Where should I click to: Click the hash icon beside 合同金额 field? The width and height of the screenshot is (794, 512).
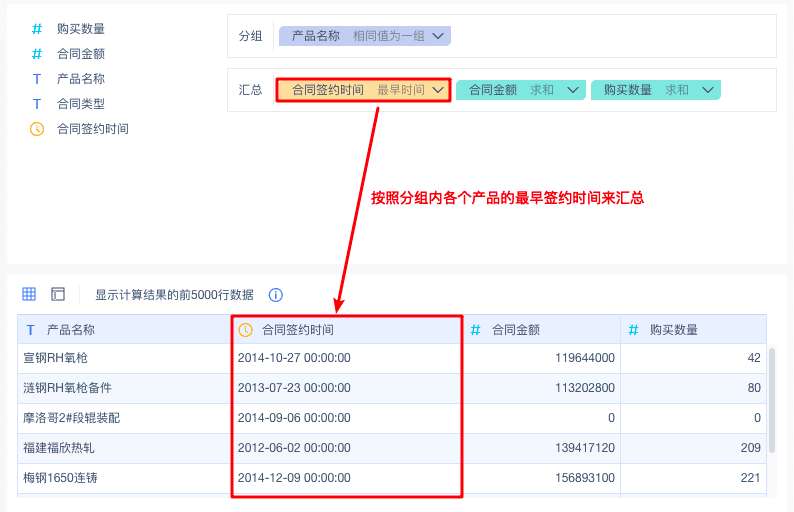pos(37,54)
